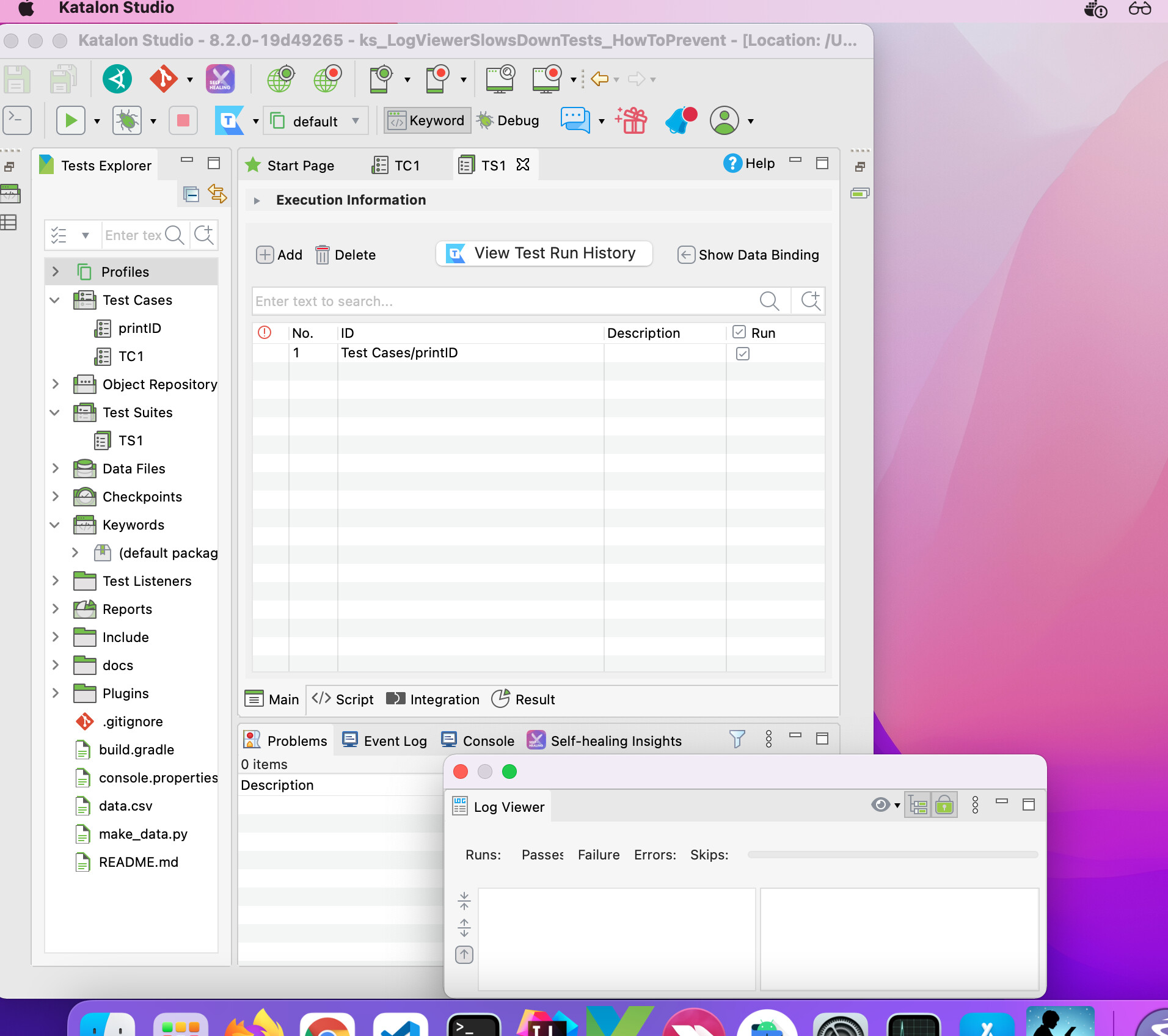
Task: Click the Log Viewer progress bar
Action: pos(892,855)
